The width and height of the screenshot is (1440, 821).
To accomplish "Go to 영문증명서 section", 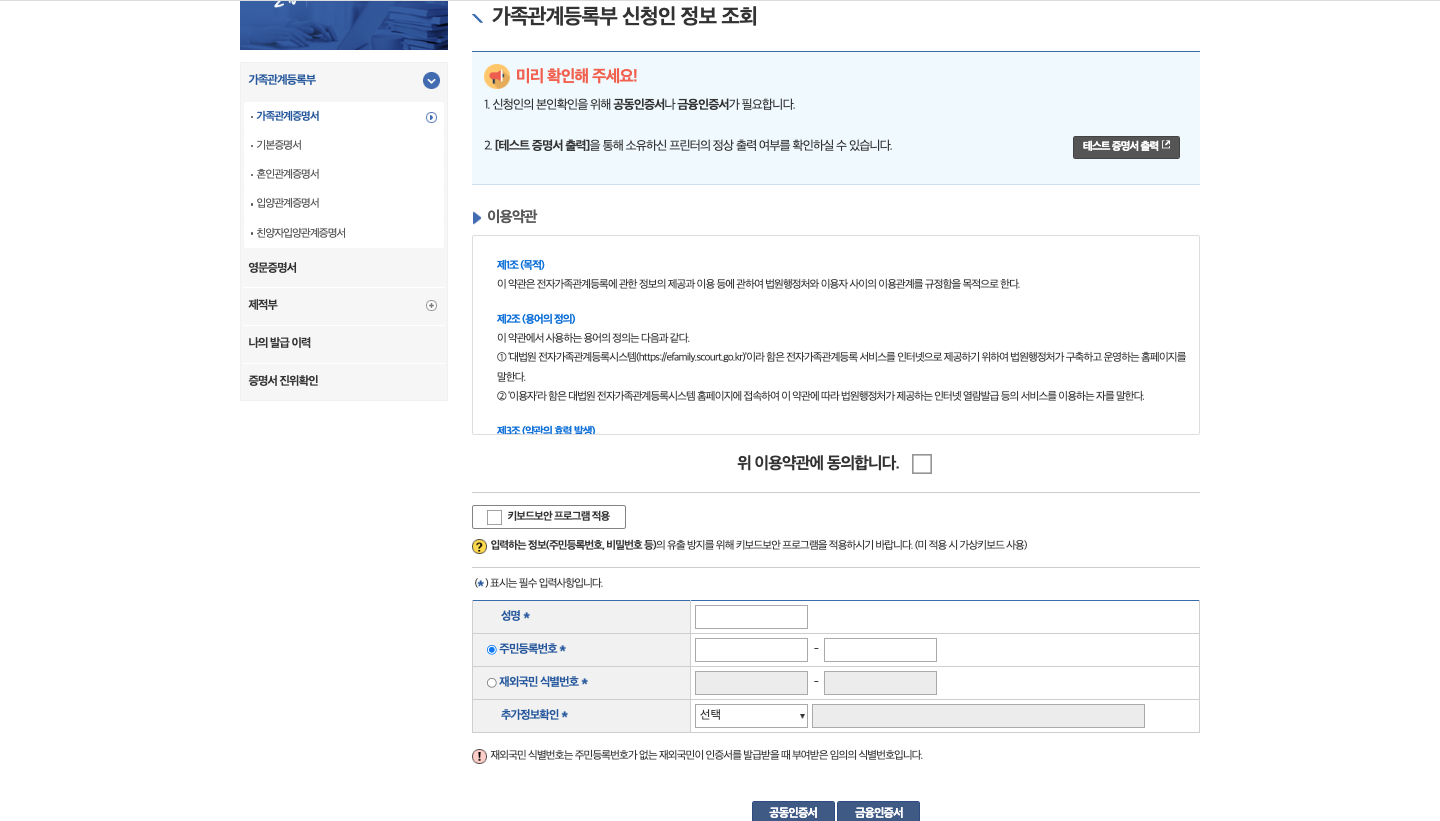I will 272,268.
